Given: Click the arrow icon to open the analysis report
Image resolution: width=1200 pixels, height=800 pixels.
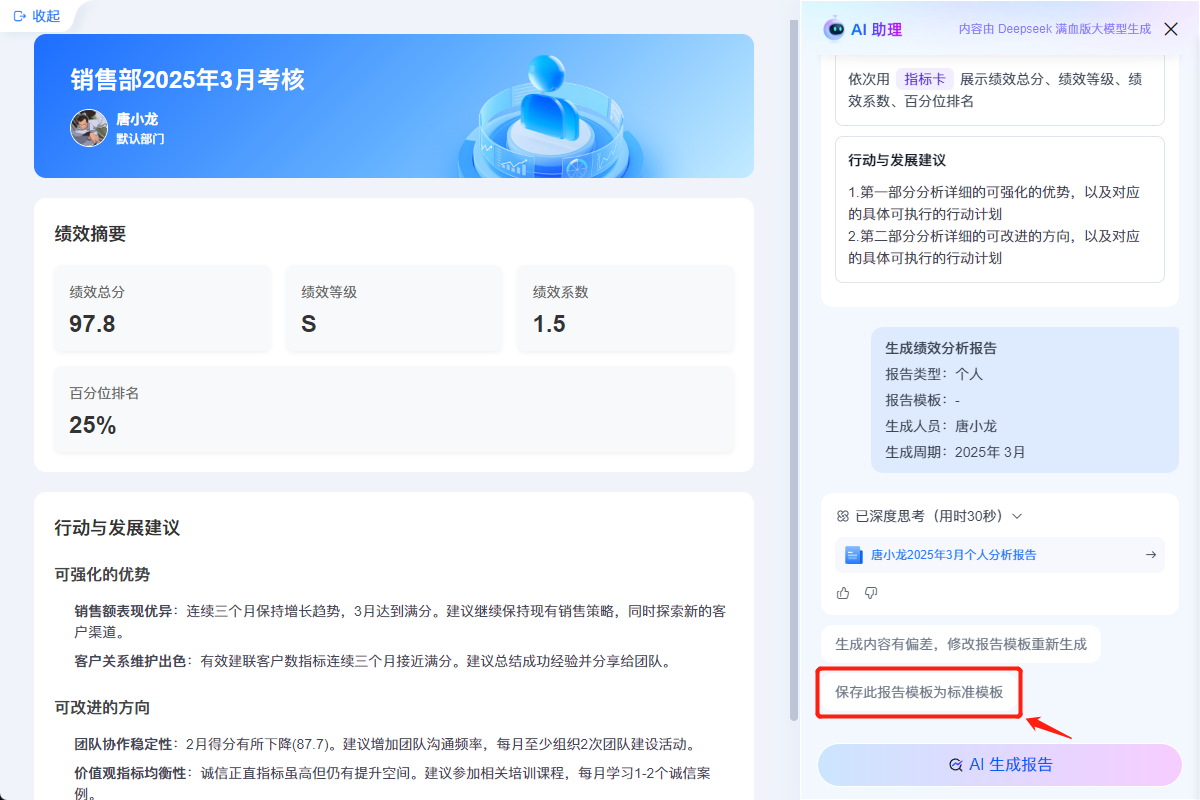Looking at the screenshot, I should (1150, 555).
